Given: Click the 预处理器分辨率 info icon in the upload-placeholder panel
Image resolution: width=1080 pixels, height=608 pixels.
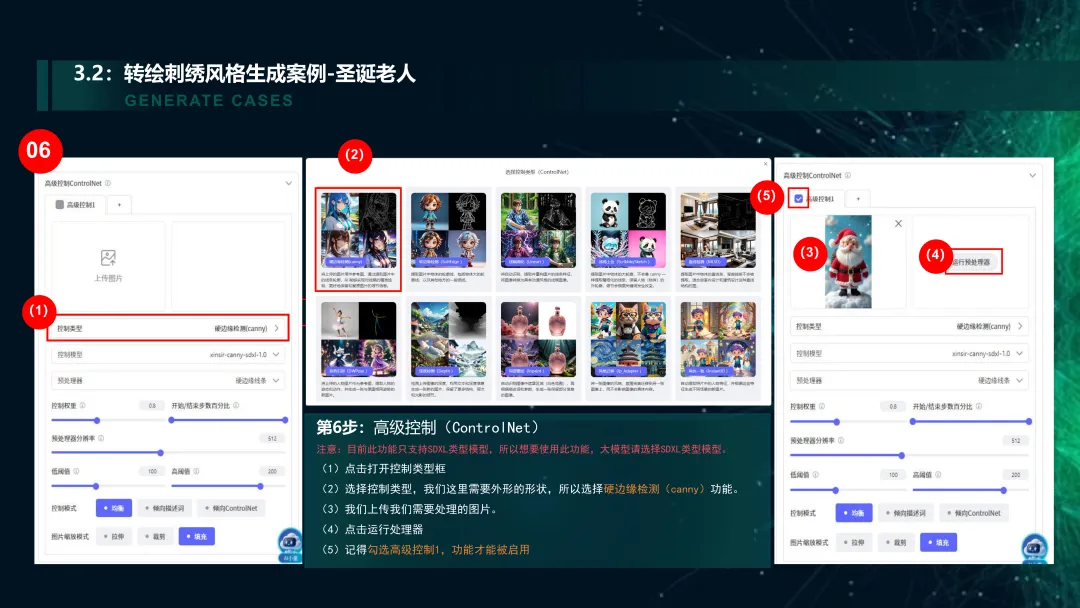Looking at the screenshot, I should [x=101, y=439].
